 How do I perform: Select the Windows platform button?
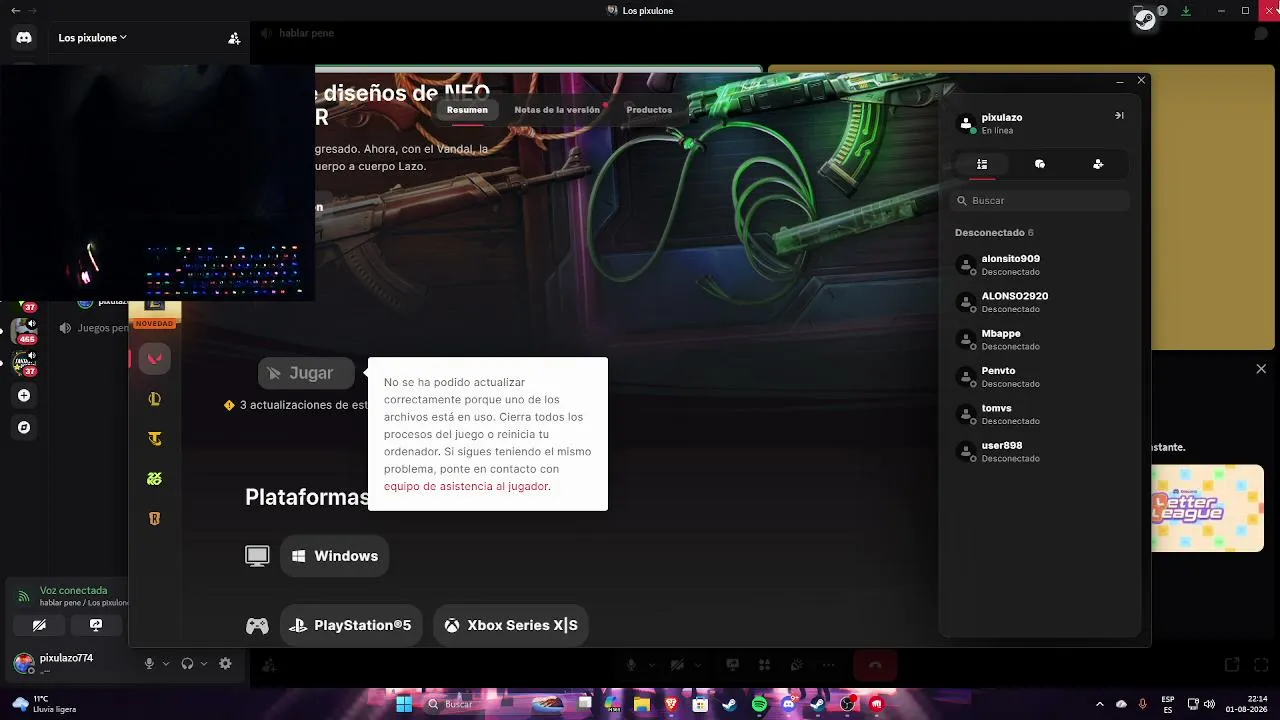coord(334,556)
